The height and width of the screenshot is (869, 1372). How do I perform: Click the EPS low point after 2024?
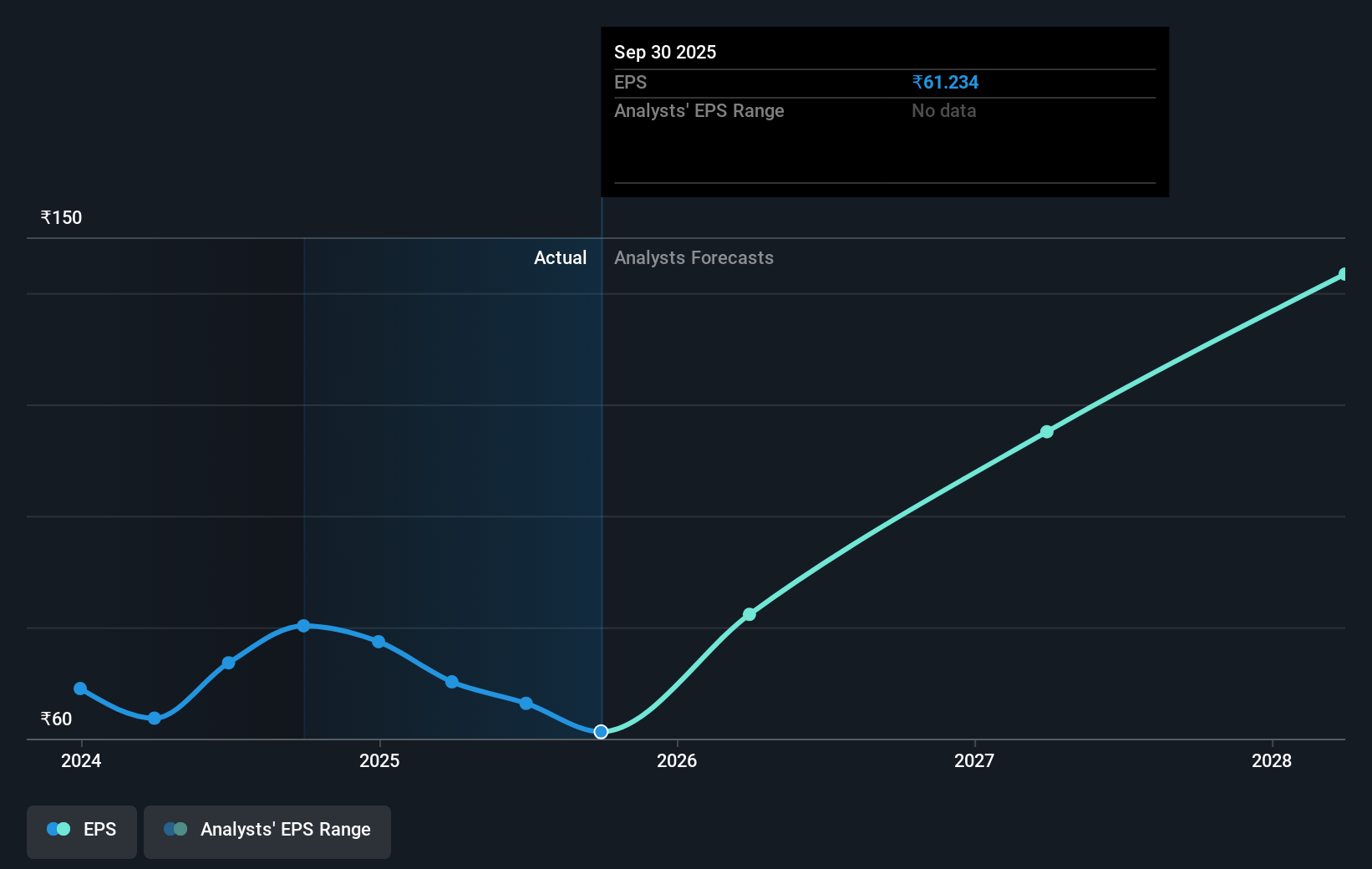tap(155, 719)
